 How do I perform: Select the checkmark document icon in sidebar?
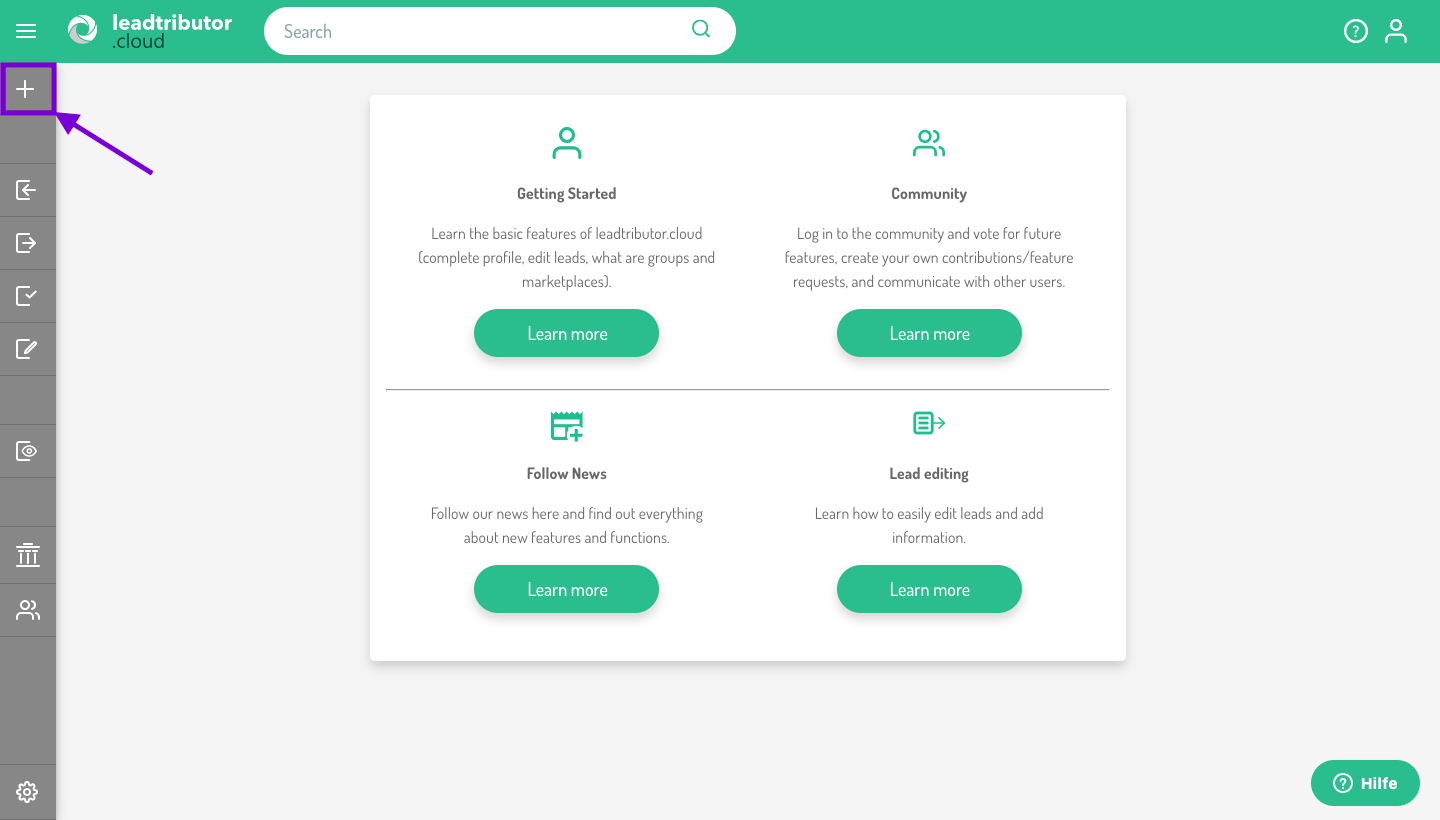pyautogui.click(x=27, y=296)
